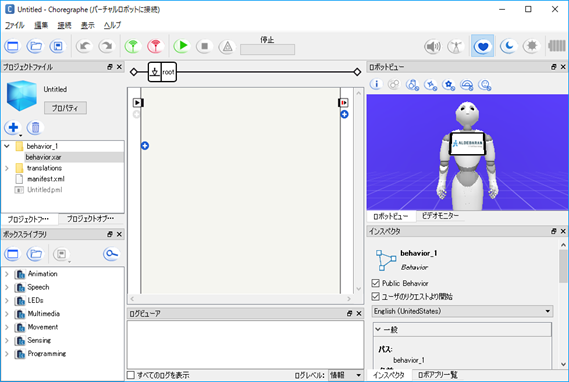Expand the Movement library category
The image size is (569, 382).
coord(7,327)
